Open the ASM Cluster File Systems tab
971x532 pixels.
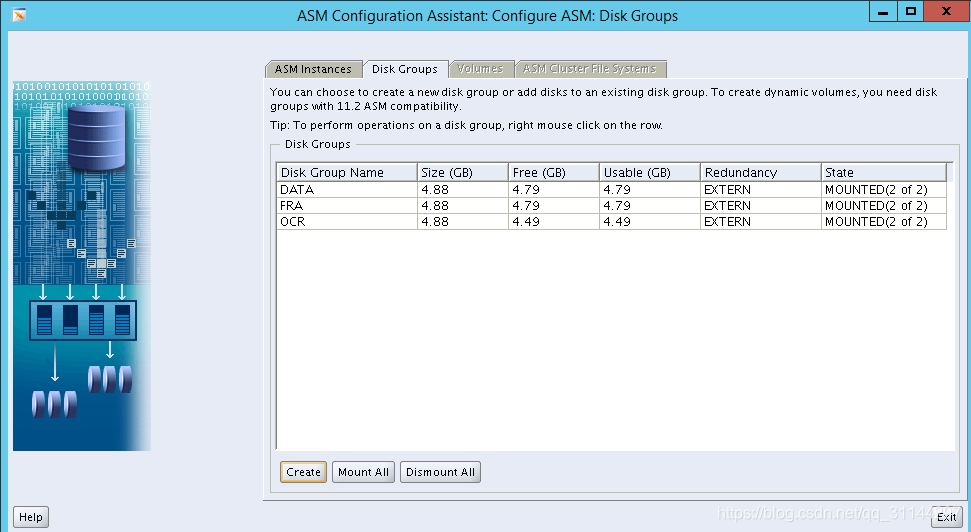[590, 69]
